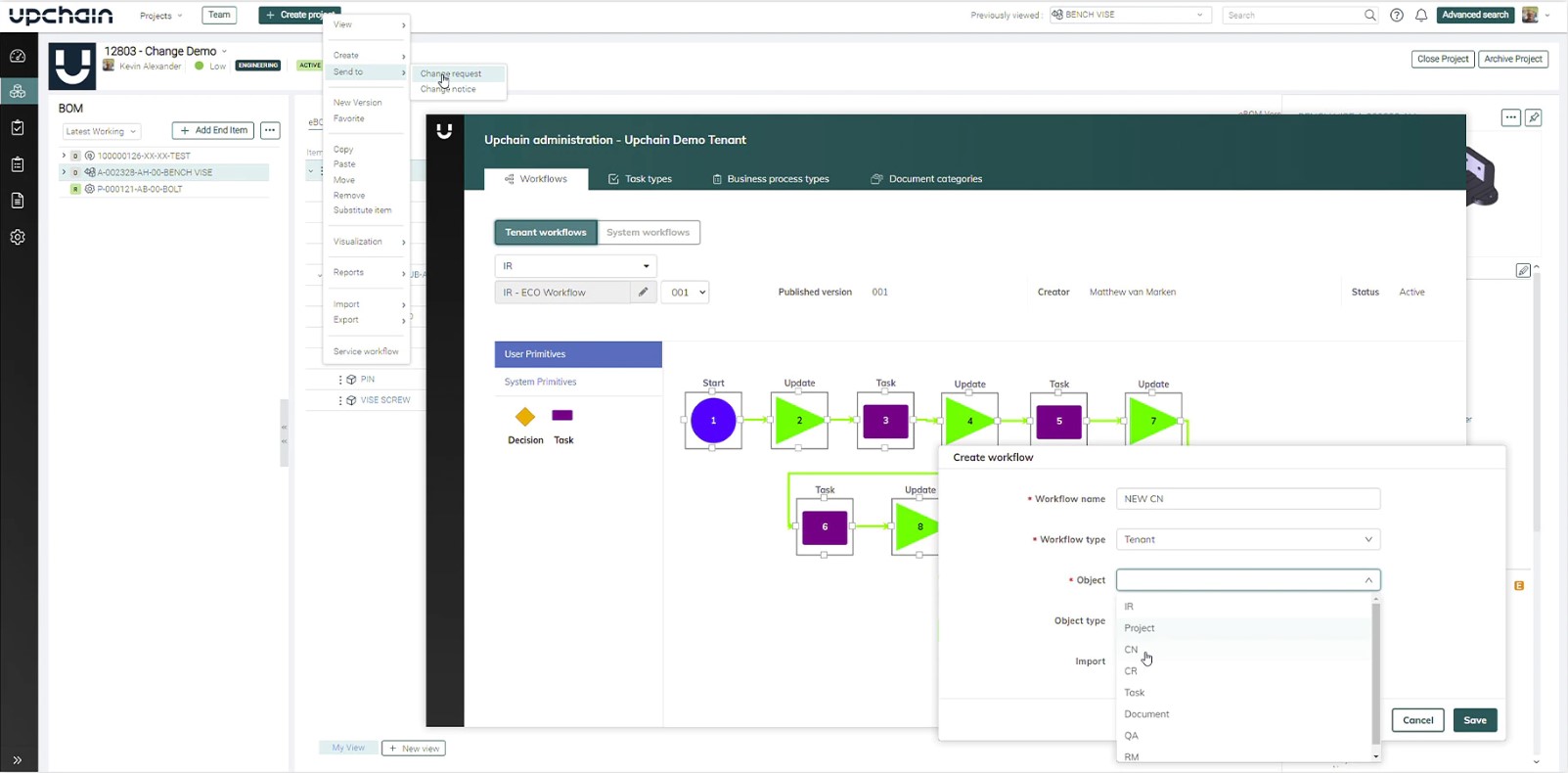
Task: Click the dashboard gauge icon in sidebar
Action: [x=18, y=56]
